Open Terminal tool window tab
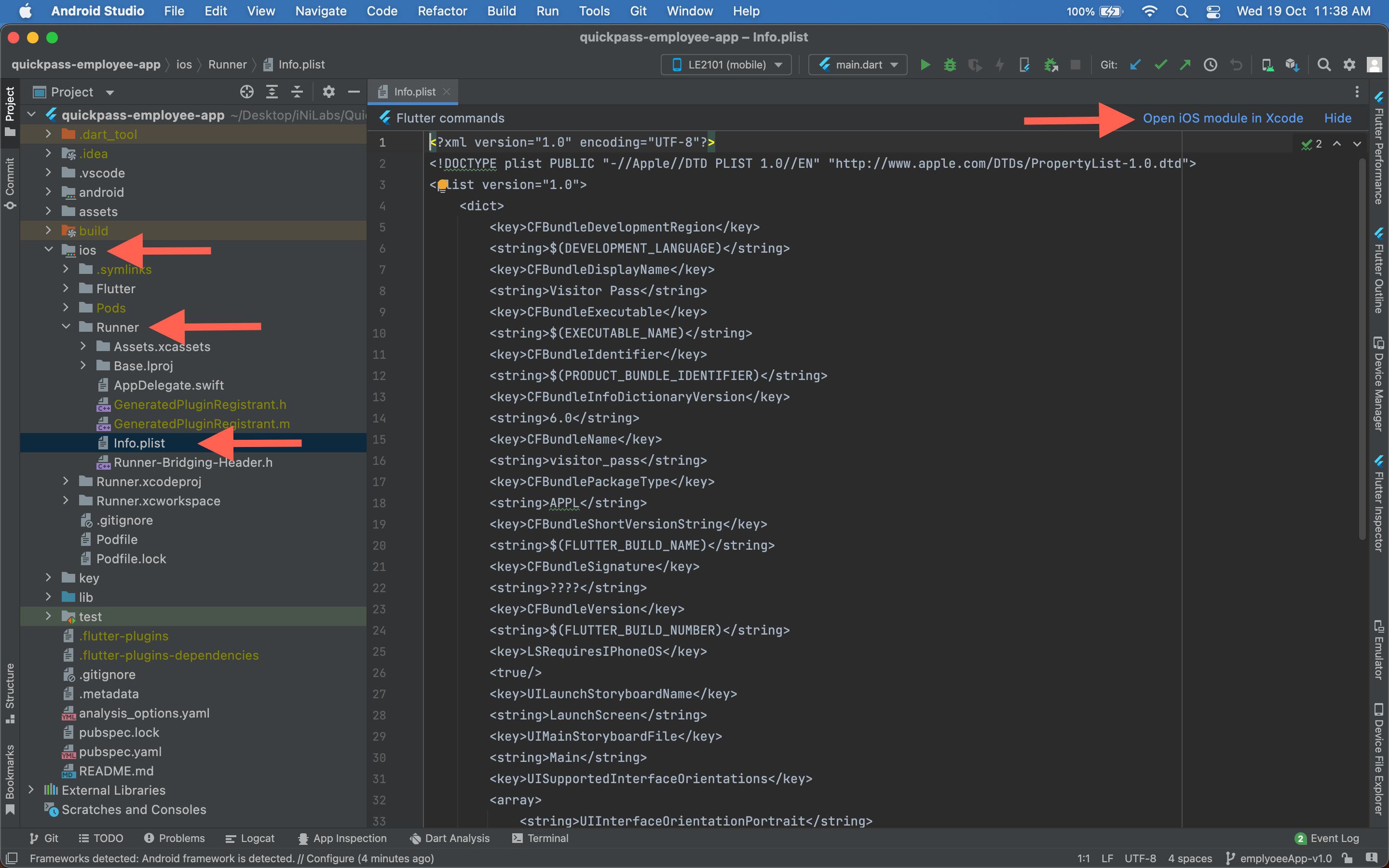 pyautogui.click(x=540, y=838)
